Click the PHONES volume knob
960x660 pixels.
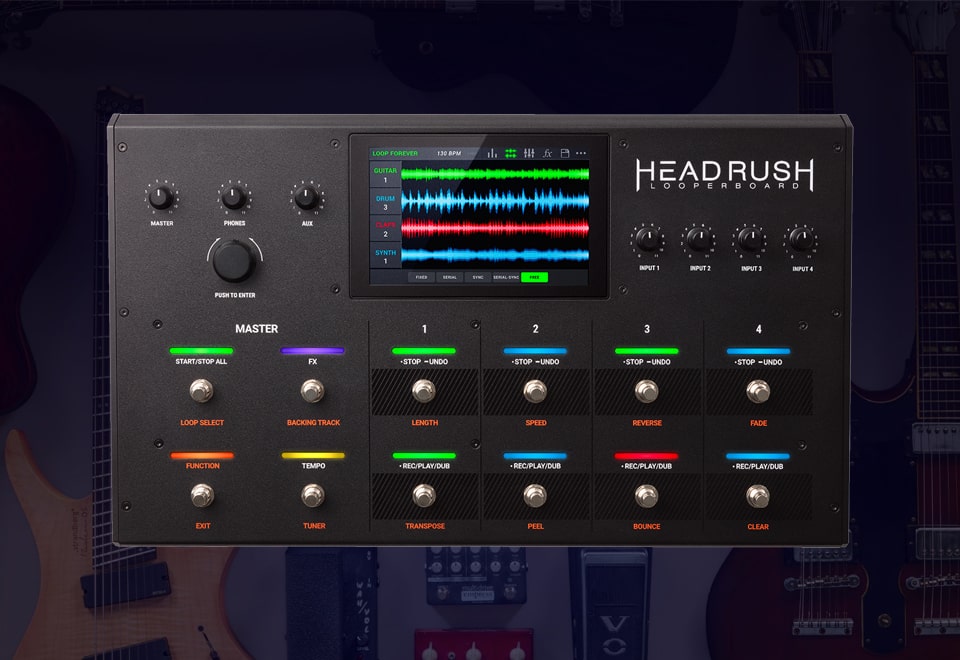(233, 198)
